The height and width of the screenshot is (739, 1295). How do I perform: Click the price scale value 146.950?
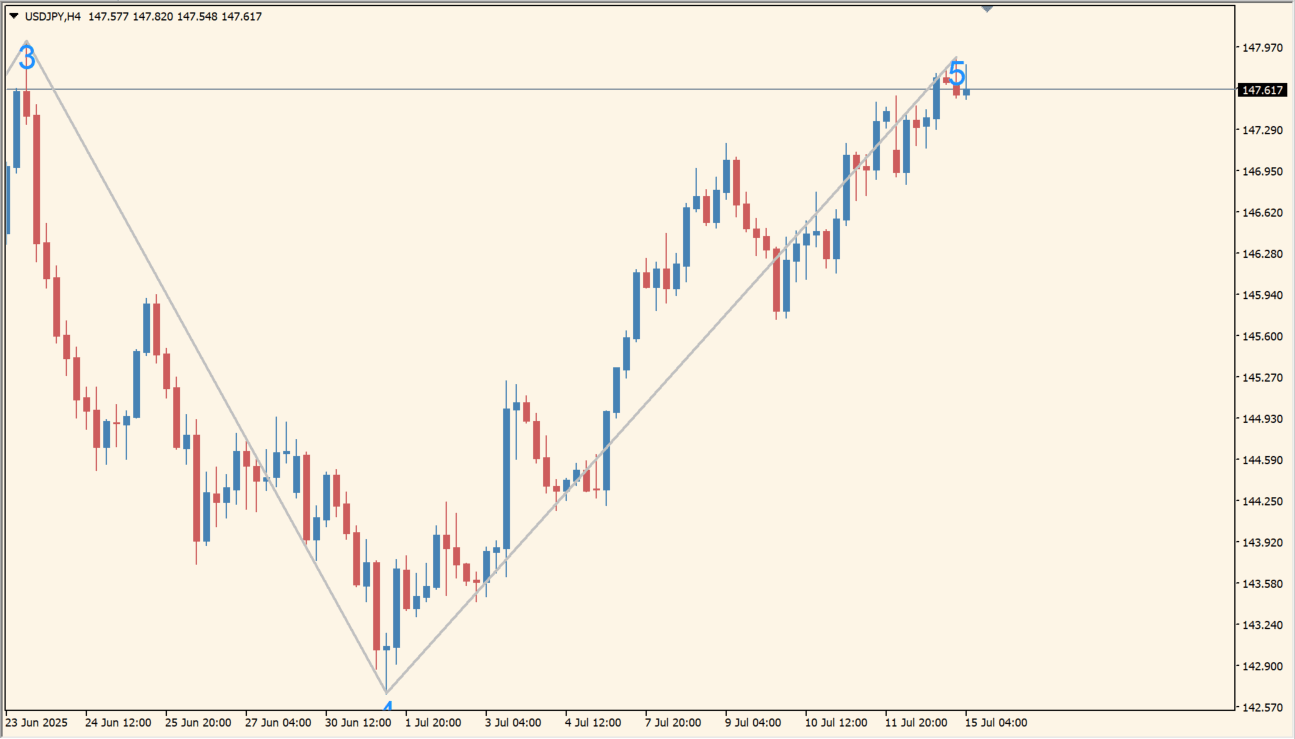1262,171
